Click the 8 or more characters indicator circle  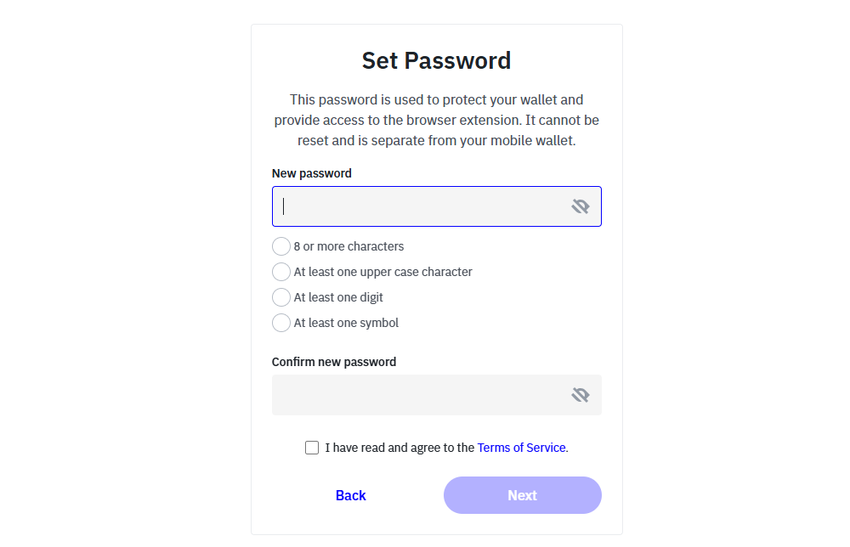pyautogui.click(x=281, y=246)
